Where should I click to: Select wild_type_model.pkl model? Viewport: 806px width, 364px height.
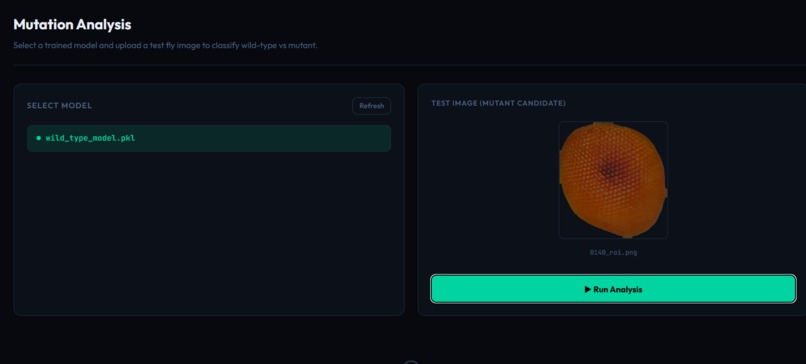(209, 138)
